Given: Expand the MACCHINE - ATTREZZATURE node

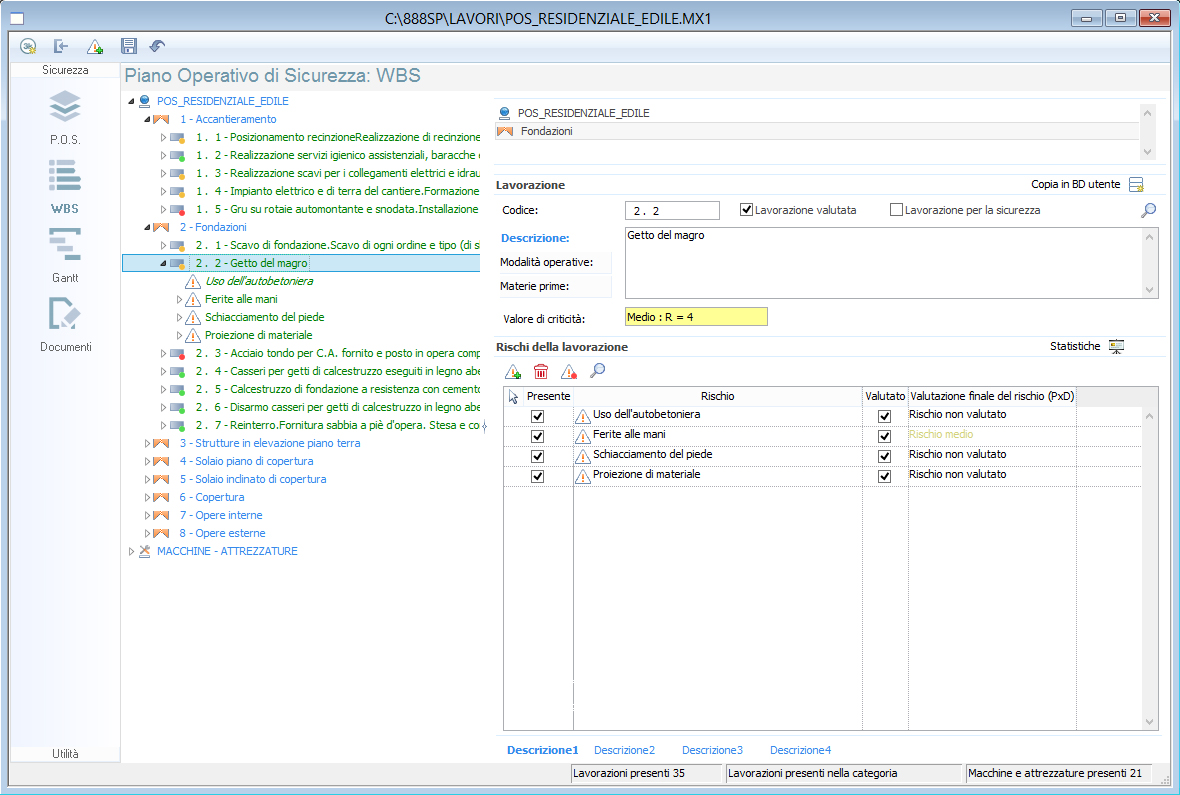Looking at the screenshot, I should click(x=132, y=552).
